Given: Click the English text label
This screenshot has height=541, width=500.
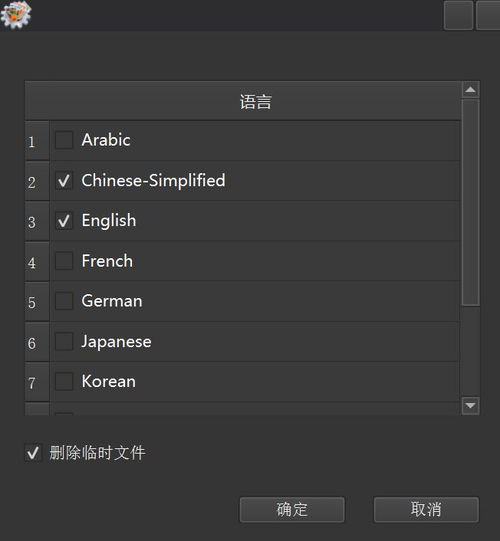Looking at the screenshot, I should [109, 221].
